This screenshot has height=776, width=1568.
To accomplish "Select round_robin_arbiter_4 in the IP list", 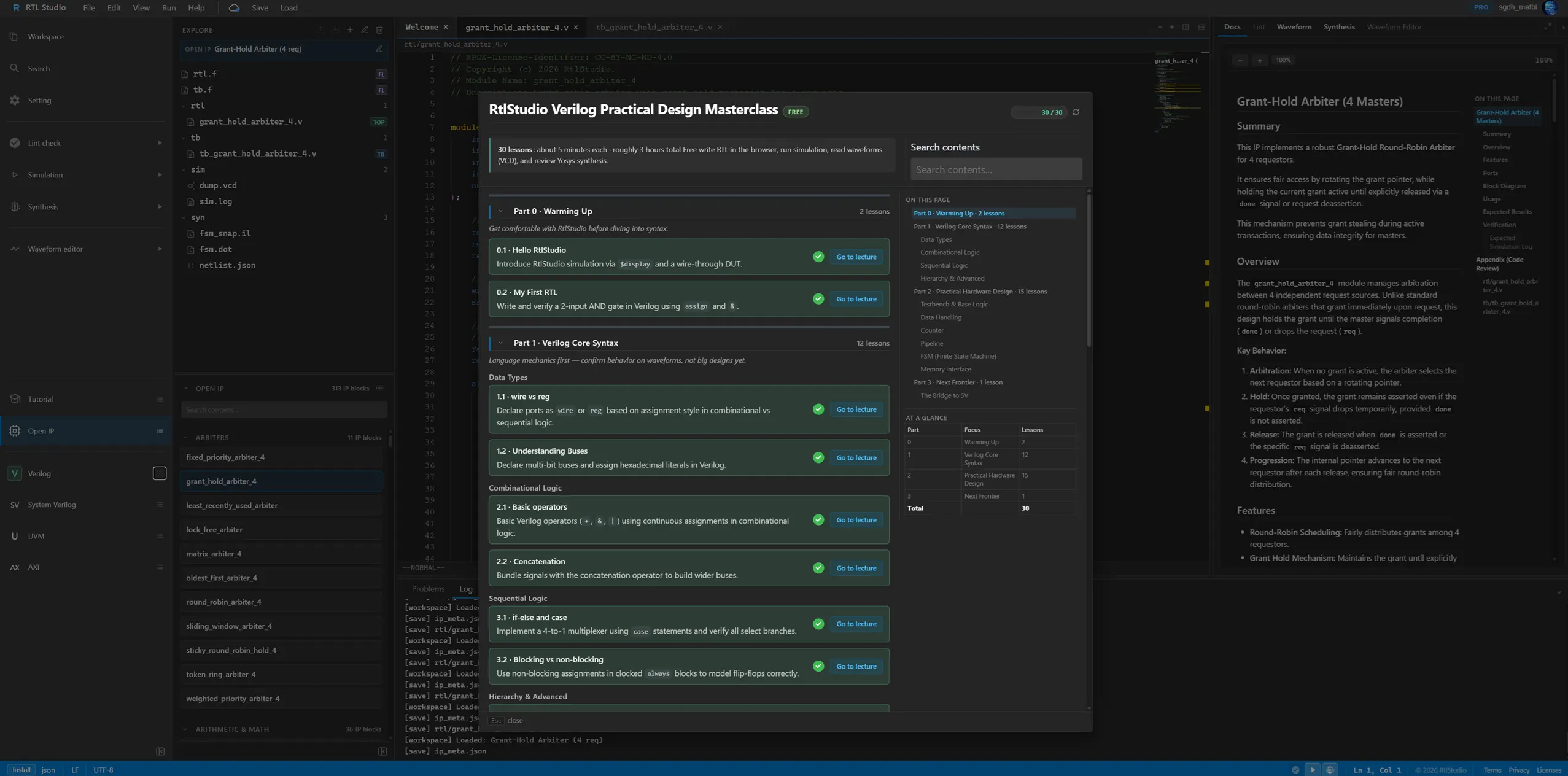I will tap(281, 602).
